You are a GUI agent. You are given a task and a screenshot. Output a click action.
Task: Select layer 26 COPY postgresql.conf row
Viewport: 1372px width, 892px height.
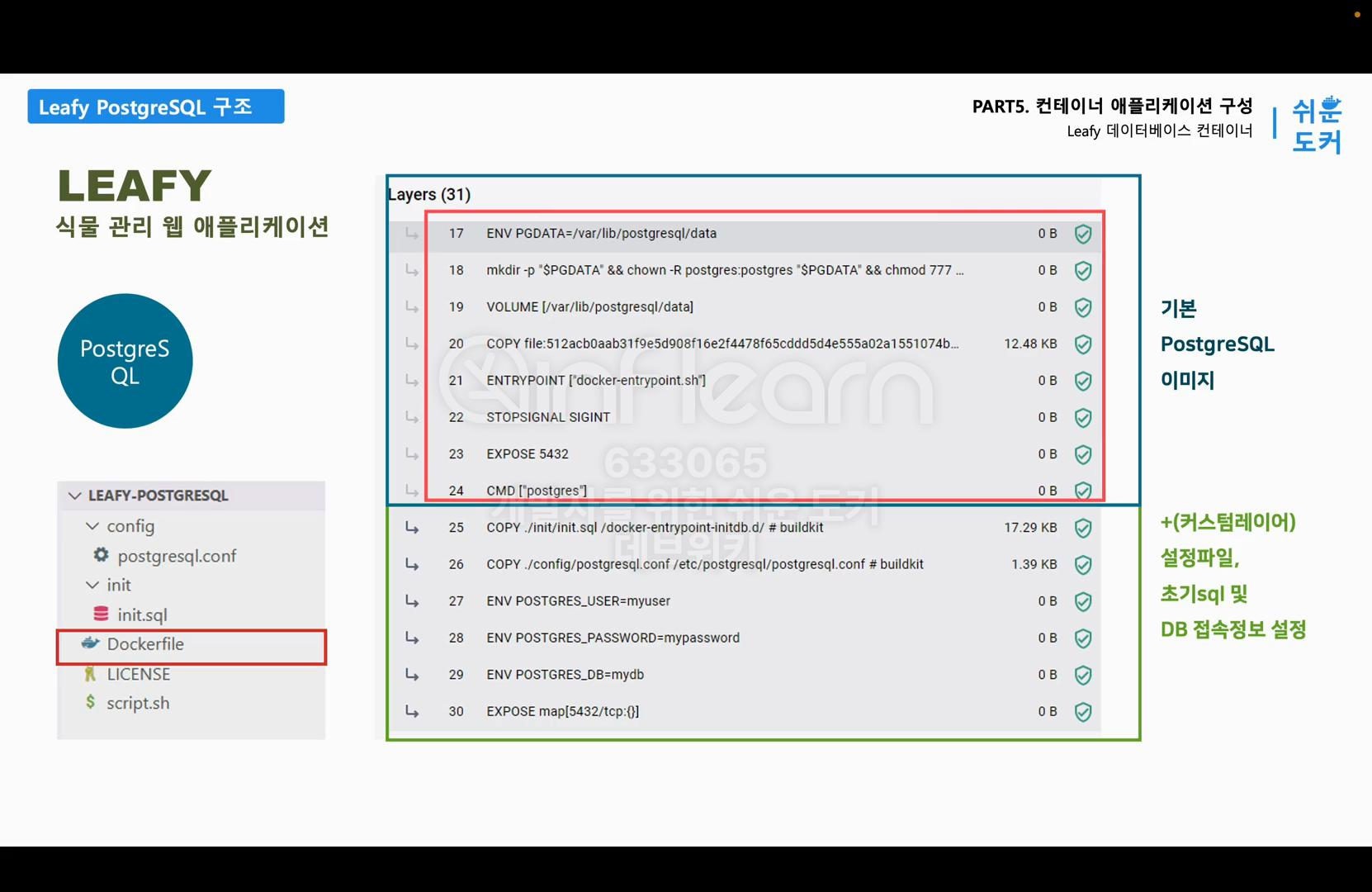(746, 564)
